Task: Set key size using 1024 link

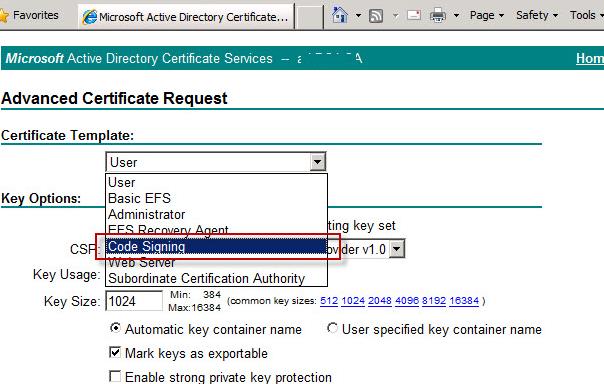Action: click(353, 300)
